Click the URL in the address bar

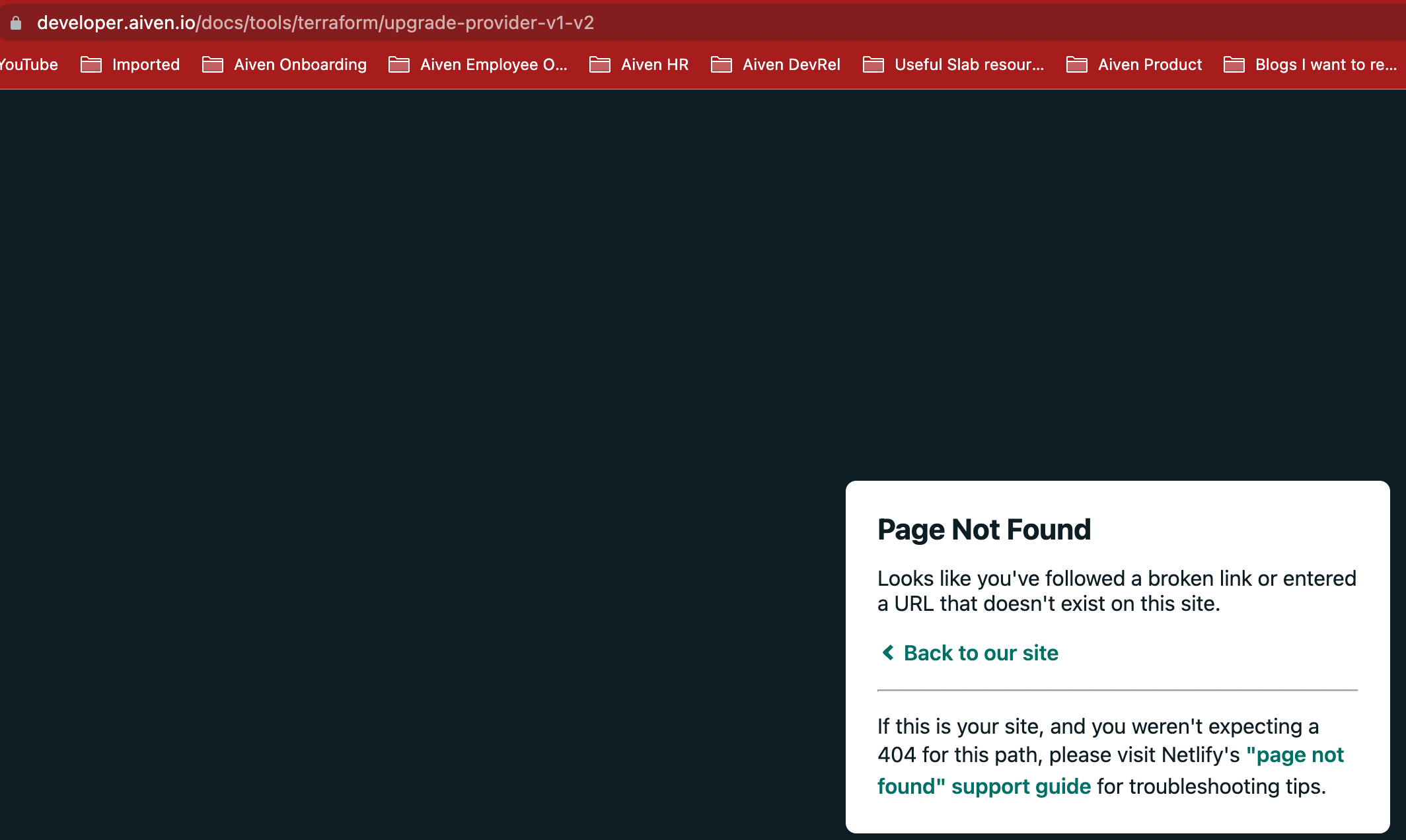pos(315,23)
